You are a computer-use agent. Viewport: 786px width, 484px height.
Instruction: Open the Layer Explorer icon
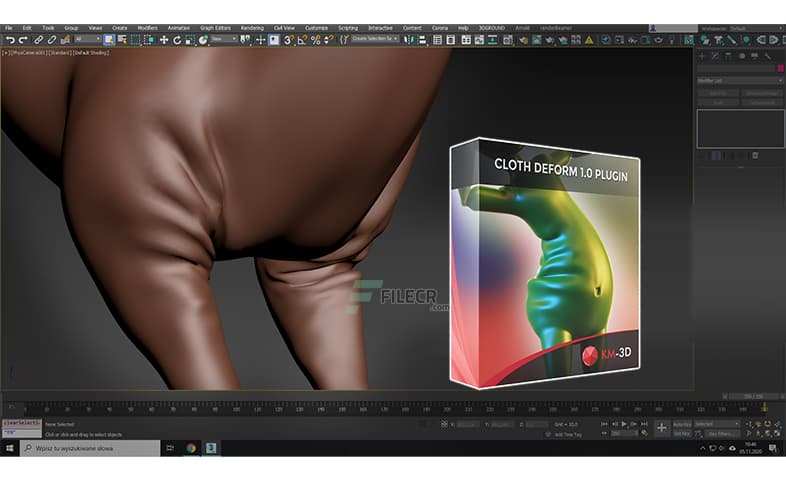point(451,40)
